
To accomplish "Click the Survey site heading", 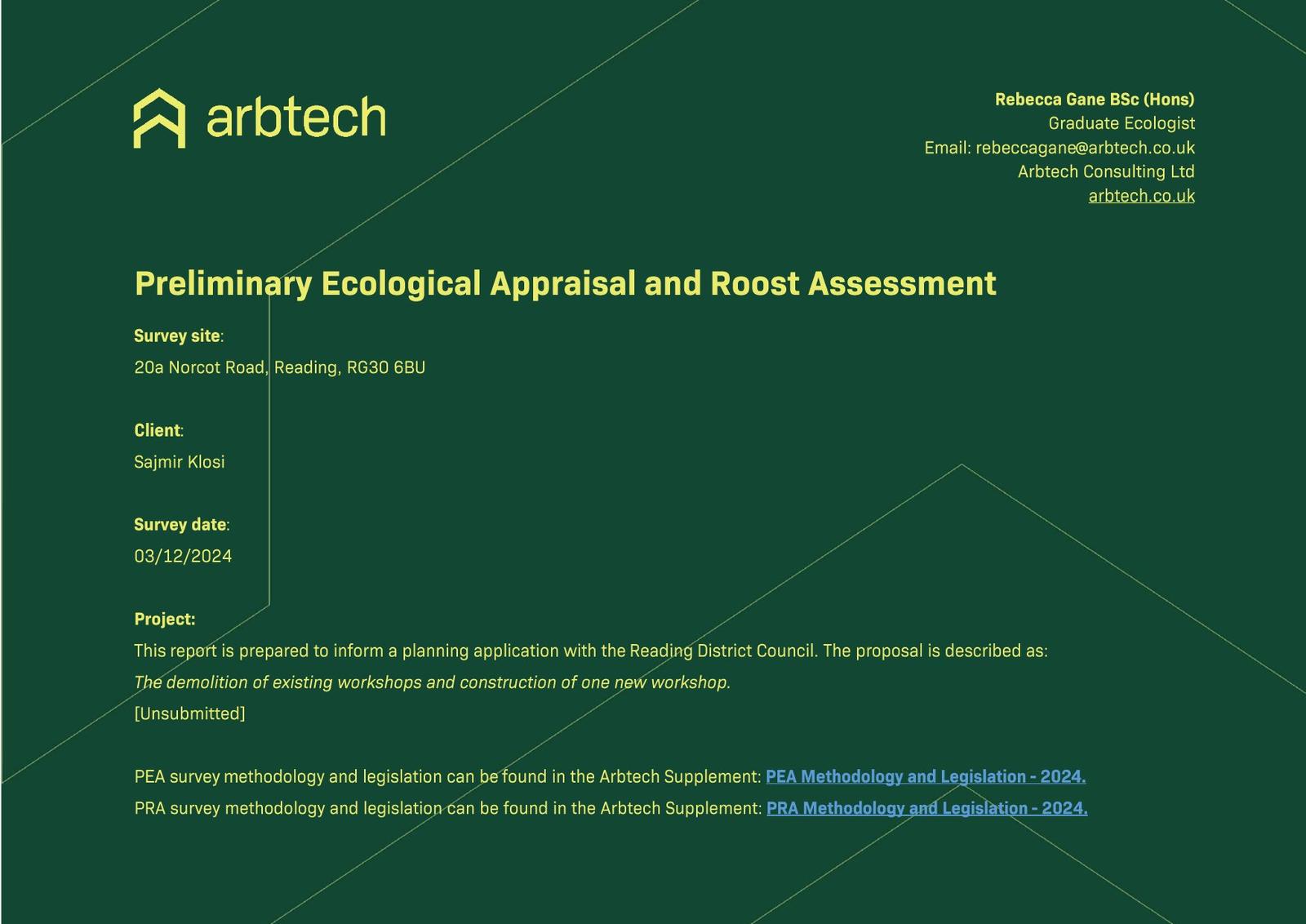I will tap(177, 336).
